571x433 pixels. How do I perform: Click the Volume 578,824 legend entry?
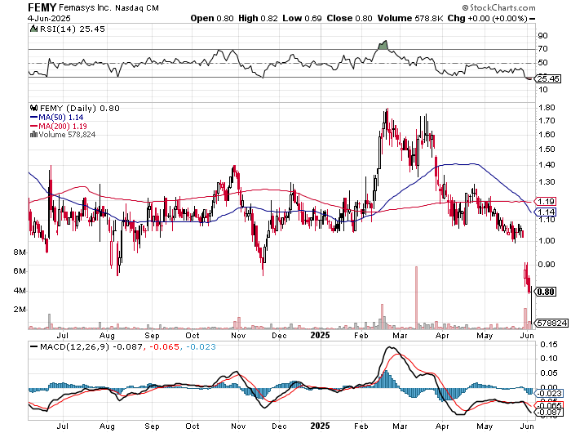63,134
